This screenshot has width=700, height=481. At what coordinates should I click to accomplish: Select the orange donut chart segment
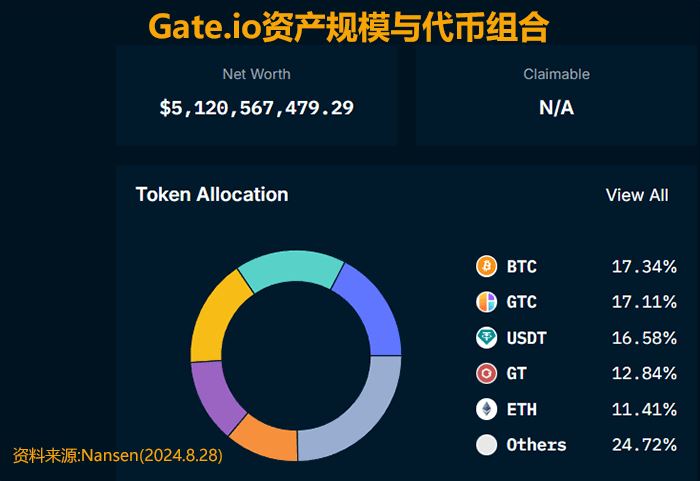(264, 438)
